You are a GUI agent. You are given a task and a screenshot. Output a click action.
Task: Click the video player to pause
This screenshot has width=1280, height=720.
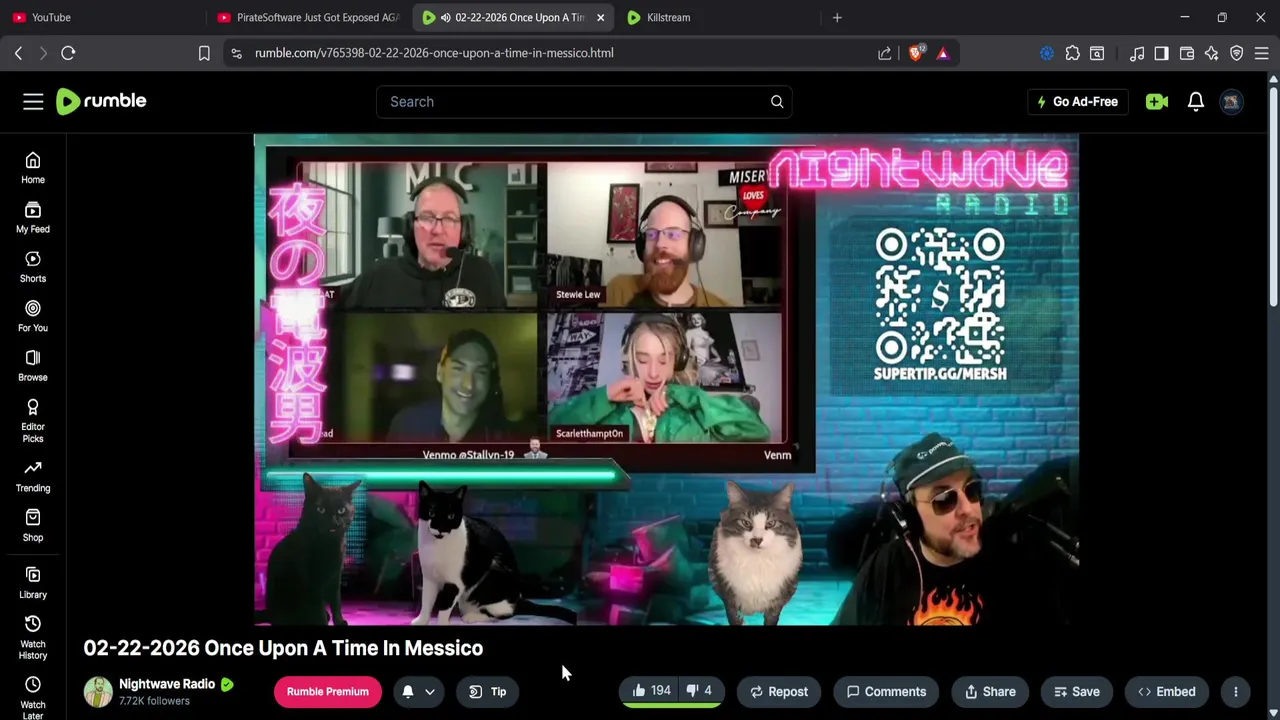pyautogui.click(x=666, y=380)
